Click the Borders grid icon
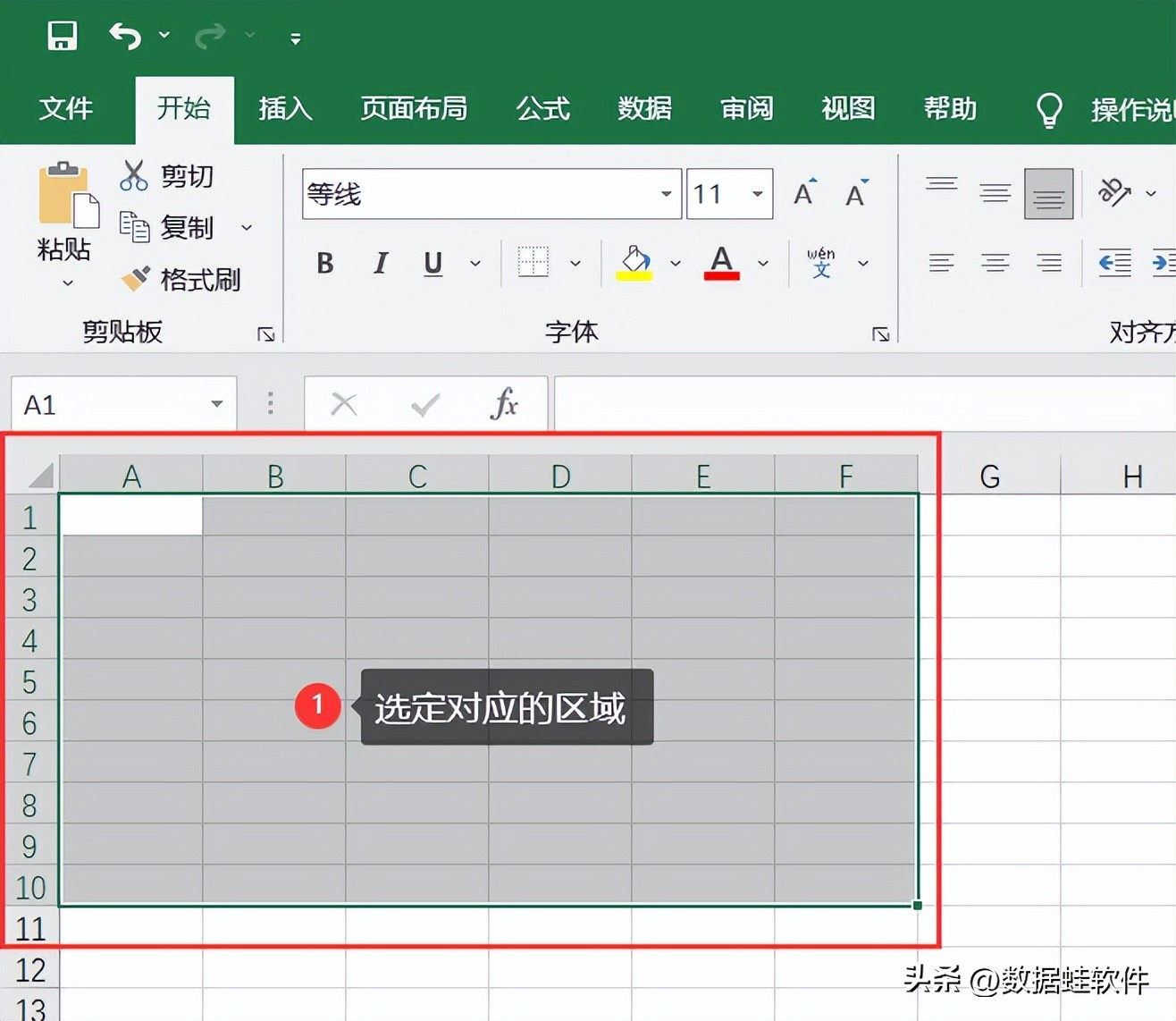Viewport: 1176px width, 1021px height. [x=533, y=263]
